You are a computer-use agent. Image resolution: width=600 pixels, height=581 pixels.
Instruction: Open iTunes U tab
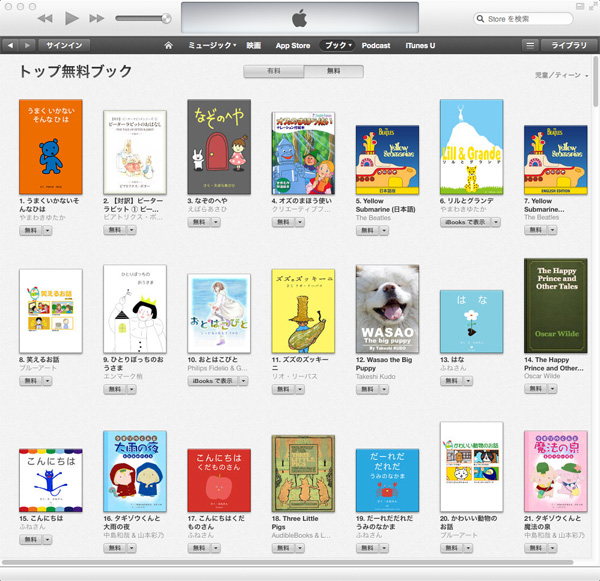(420, 45)
